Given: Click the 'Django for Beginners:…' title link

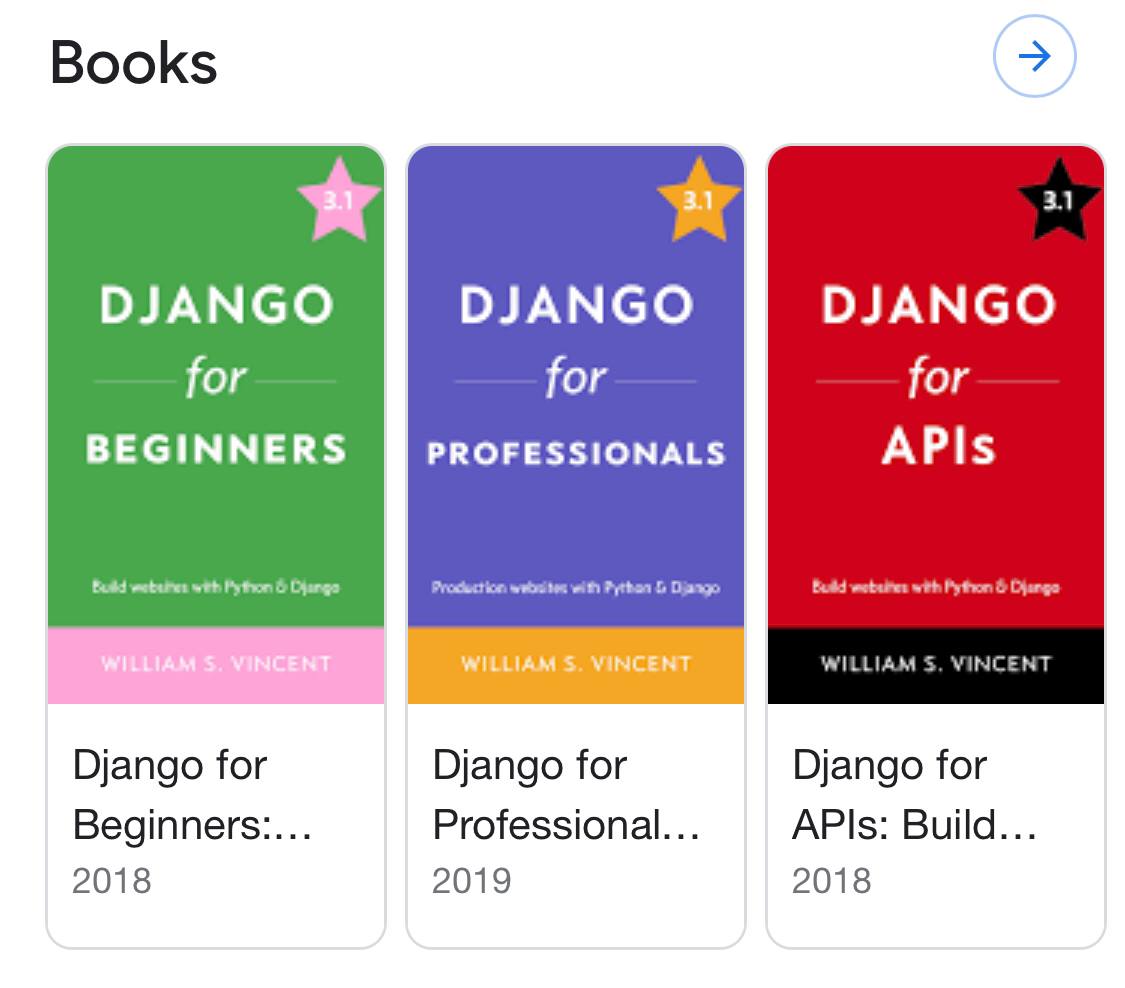Looking at the screenshot, I should pos(192,794).
